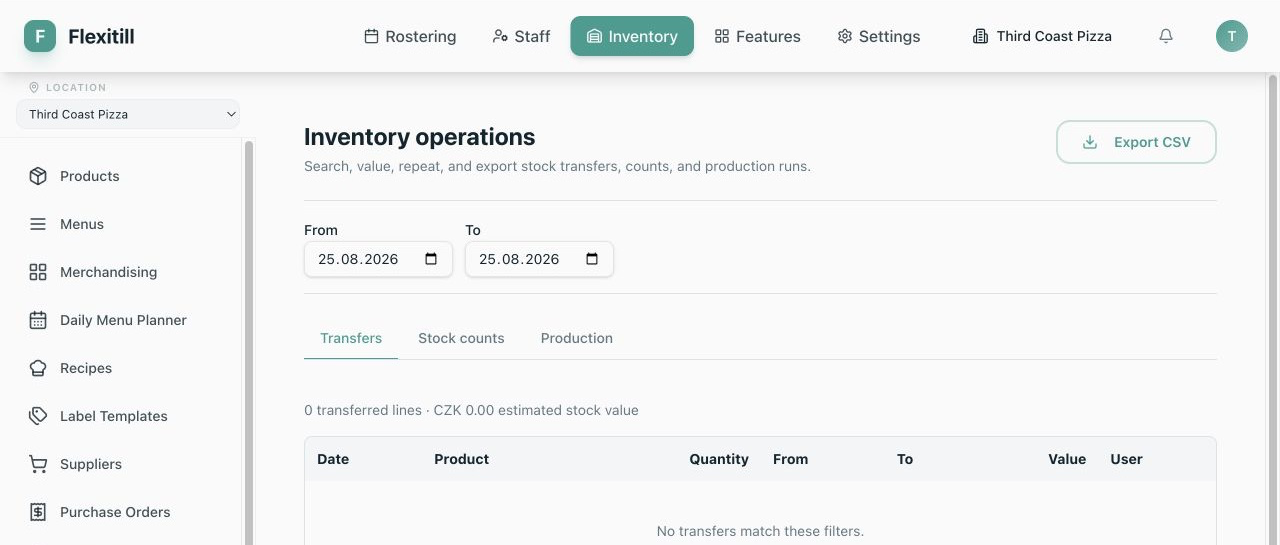
Task: Open Purchase Orders label
Action: [x=115, y=512]
